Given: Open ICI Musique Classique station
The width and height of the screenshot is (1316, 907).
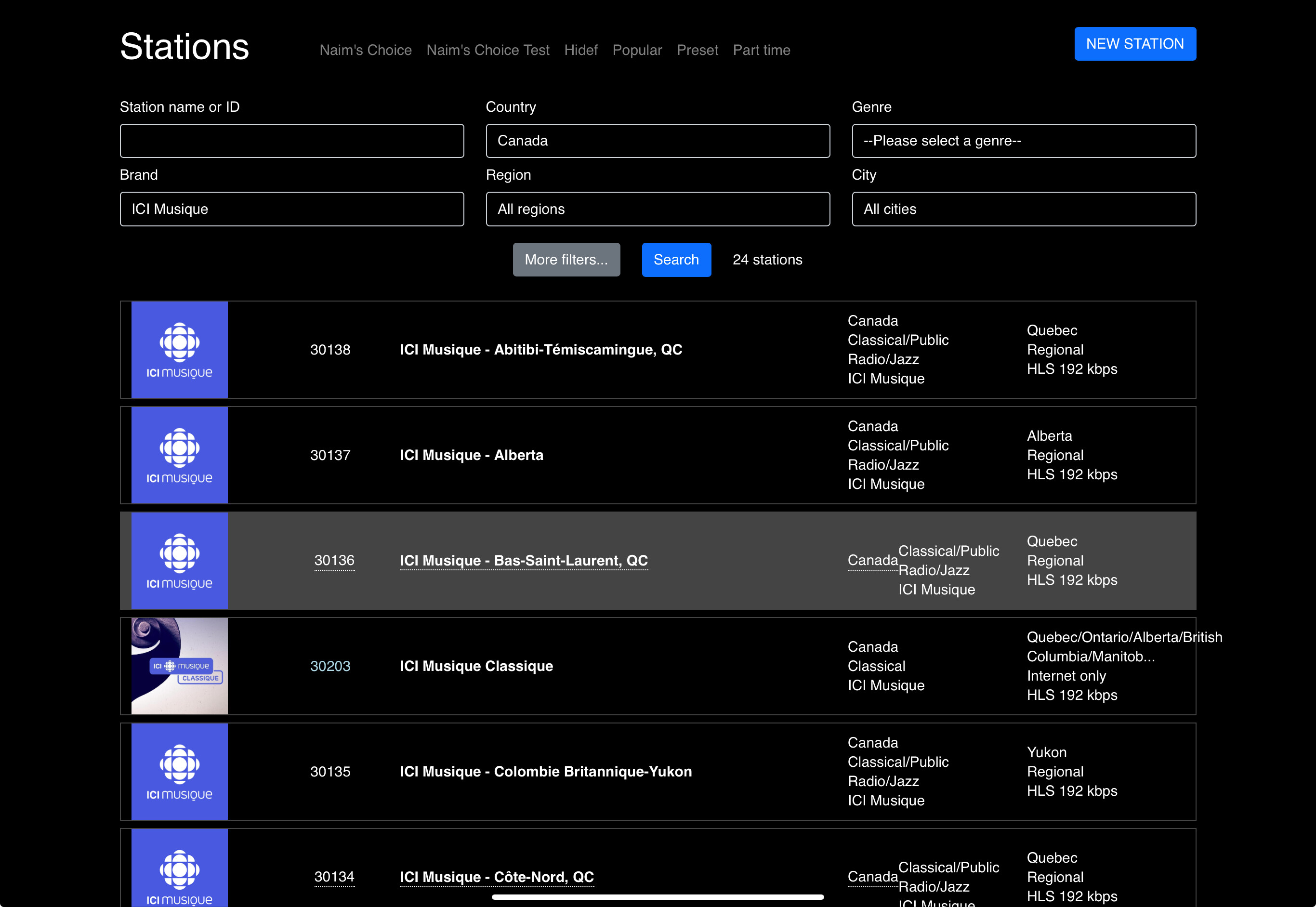Looking at the screenshot, I should tap(476, 666).
